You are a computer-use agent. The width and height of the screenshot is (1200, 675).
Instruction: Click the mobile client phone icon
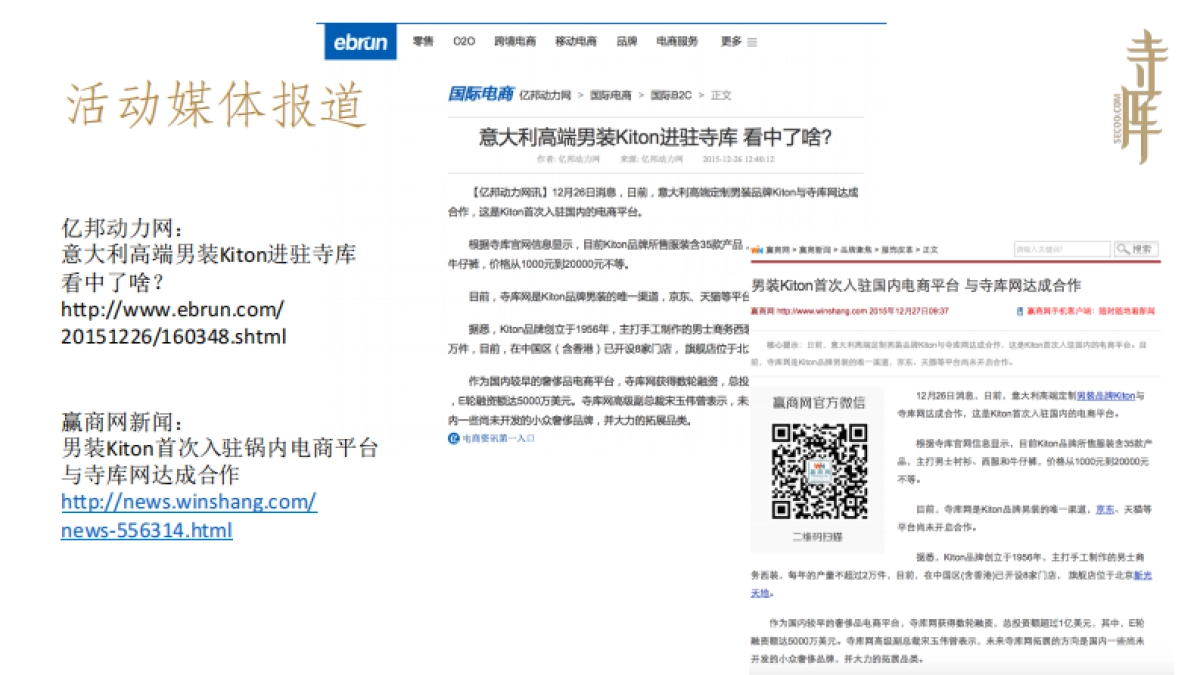1019,311
